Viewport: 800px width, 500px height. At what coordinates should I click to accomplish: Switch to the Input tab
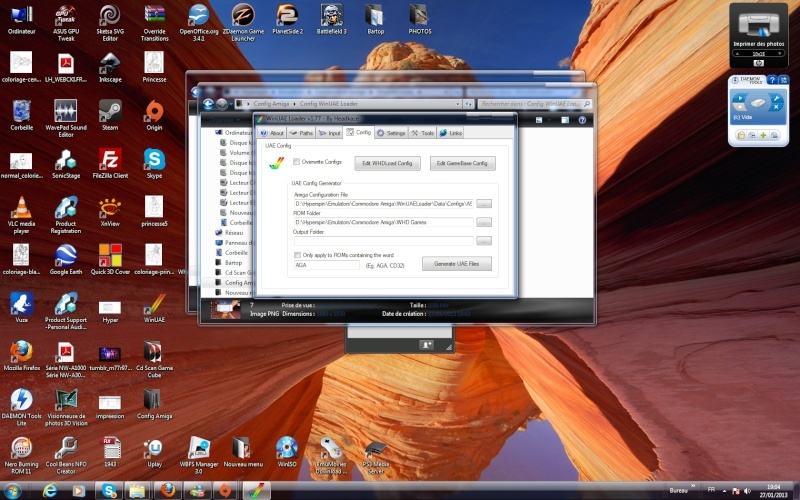(329, 133)
